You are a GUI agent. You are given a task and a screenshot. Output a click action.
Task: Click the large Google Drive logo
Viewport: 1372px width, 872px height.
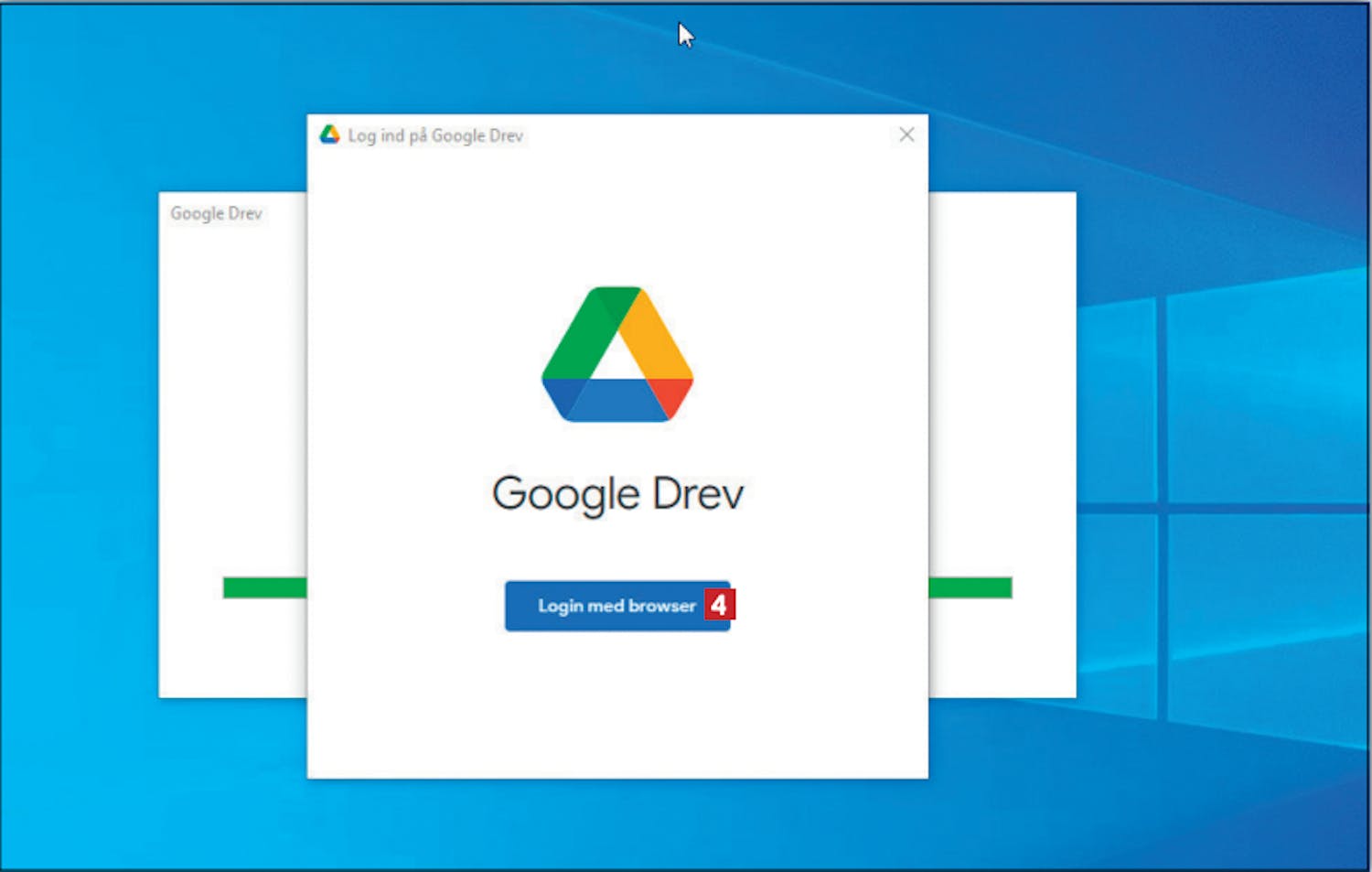(617, 354)
